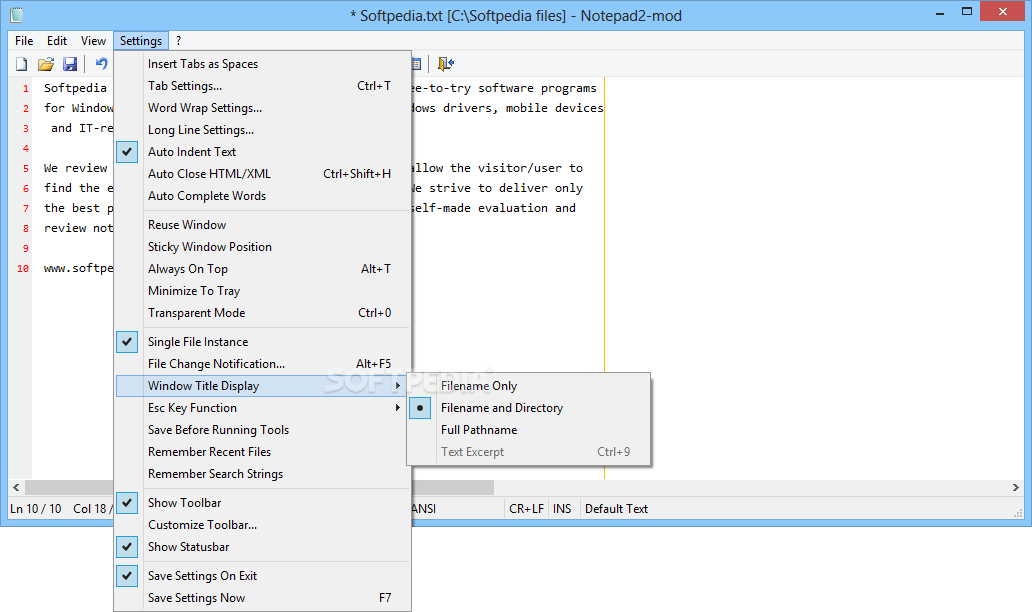Enable Transparent Mode
The width and height of the screenshot is (1032, 612).
(263, 313)
